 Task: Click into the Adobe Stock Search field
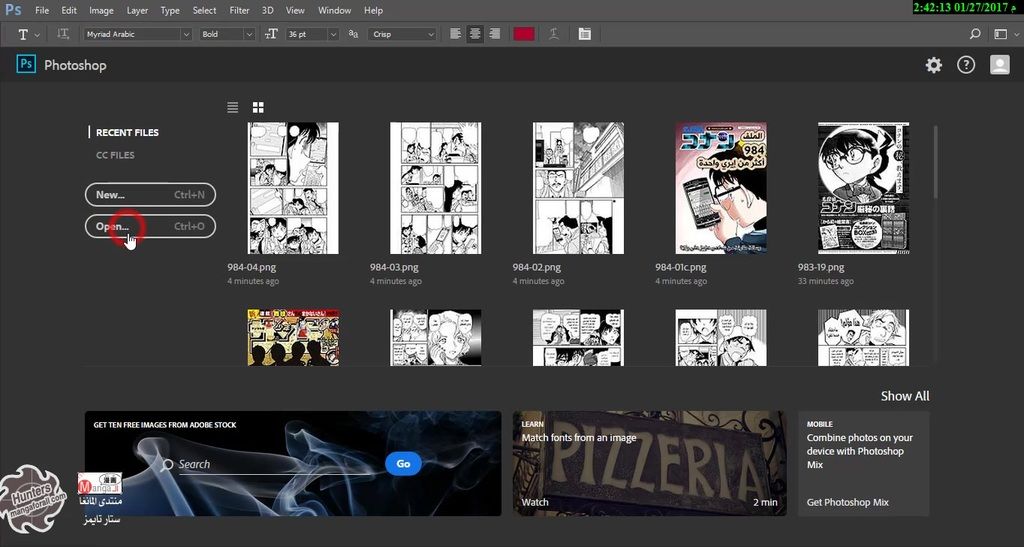coord(278,465)
